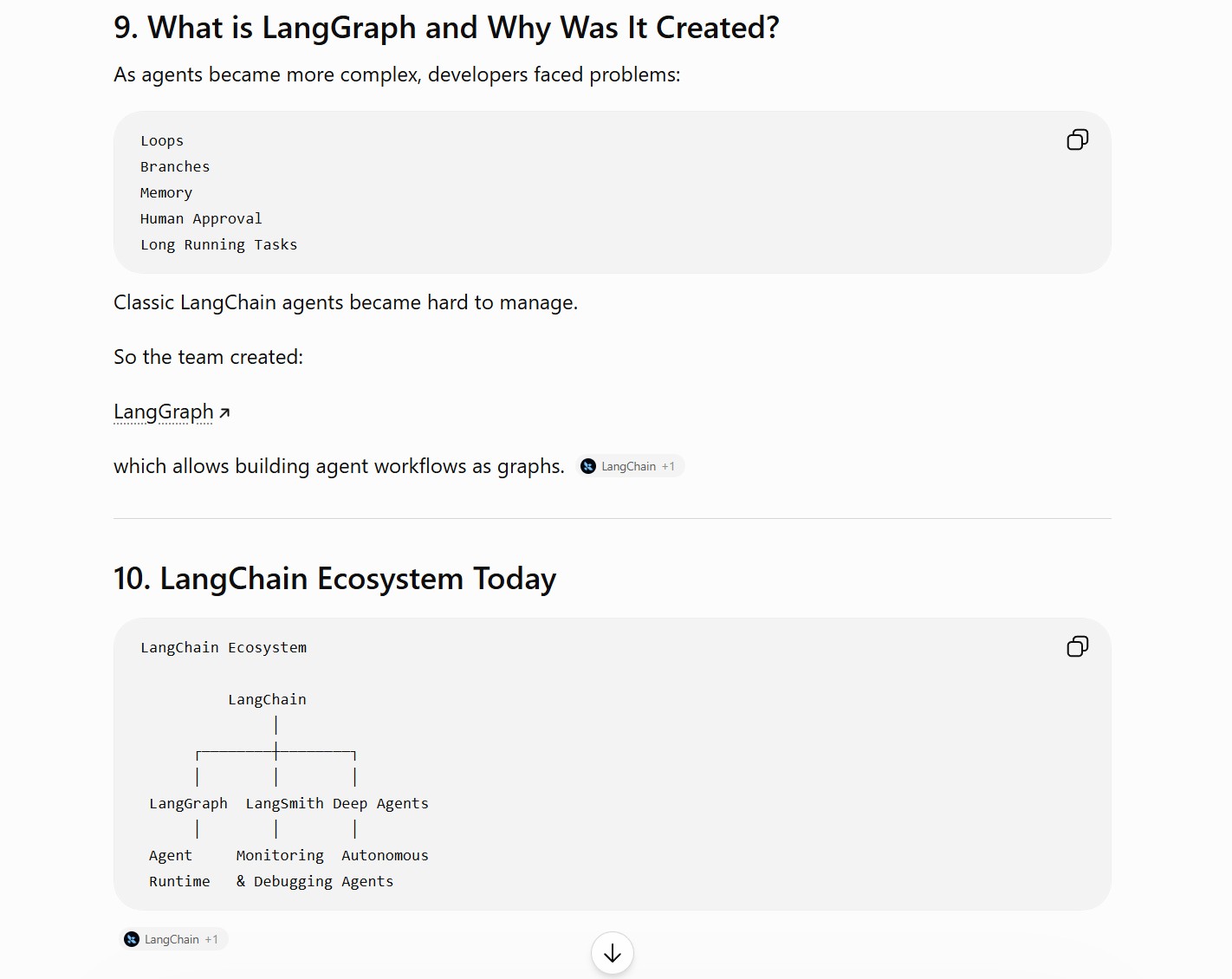Copy the Loops and Branches code block

(x=1077, y=139)
